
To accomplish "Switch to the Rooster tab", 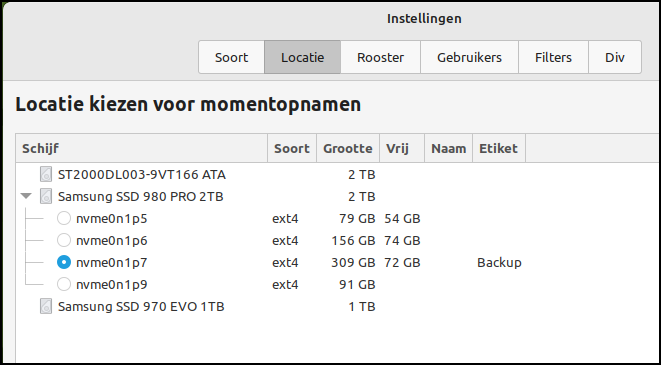I will tap(380, 57).
